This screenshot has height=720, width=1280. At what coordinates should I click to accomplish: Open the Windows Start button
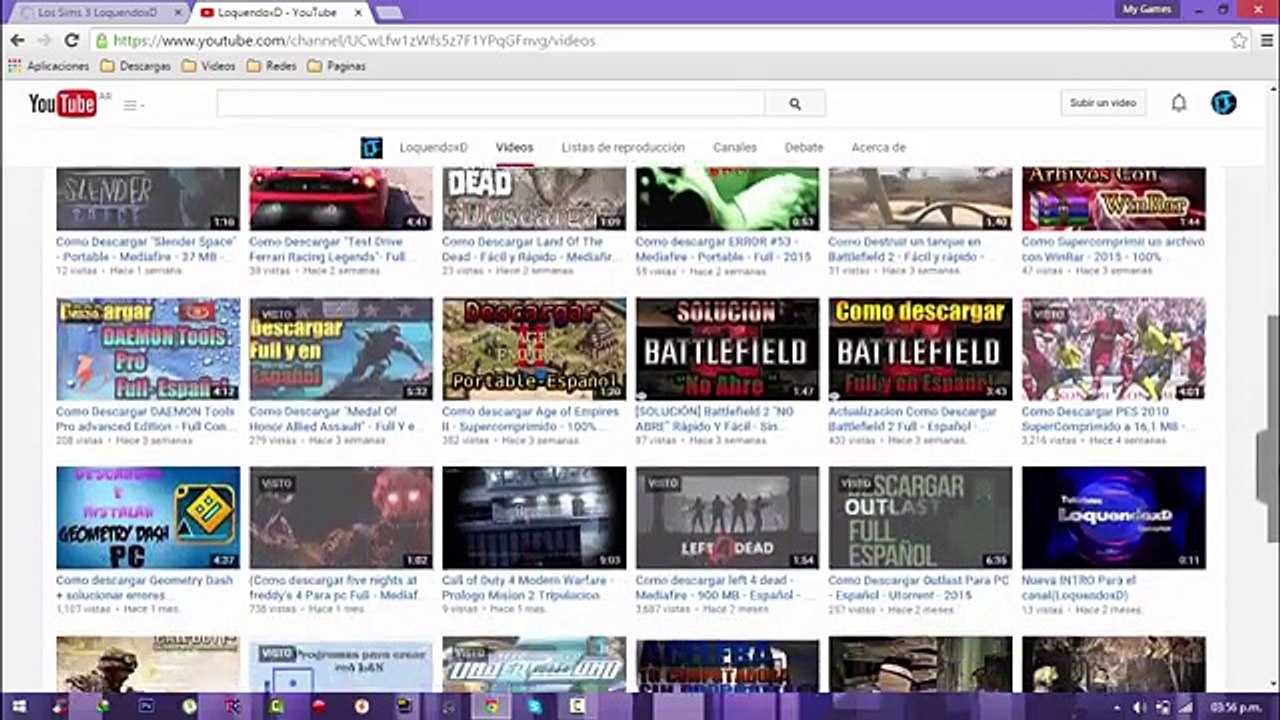pos(17,706)
